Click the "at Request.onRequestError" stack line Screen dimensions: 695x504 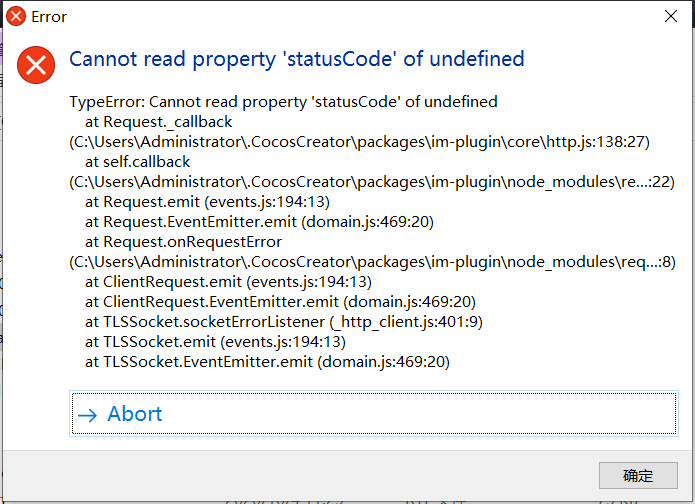tap(183, 242)
